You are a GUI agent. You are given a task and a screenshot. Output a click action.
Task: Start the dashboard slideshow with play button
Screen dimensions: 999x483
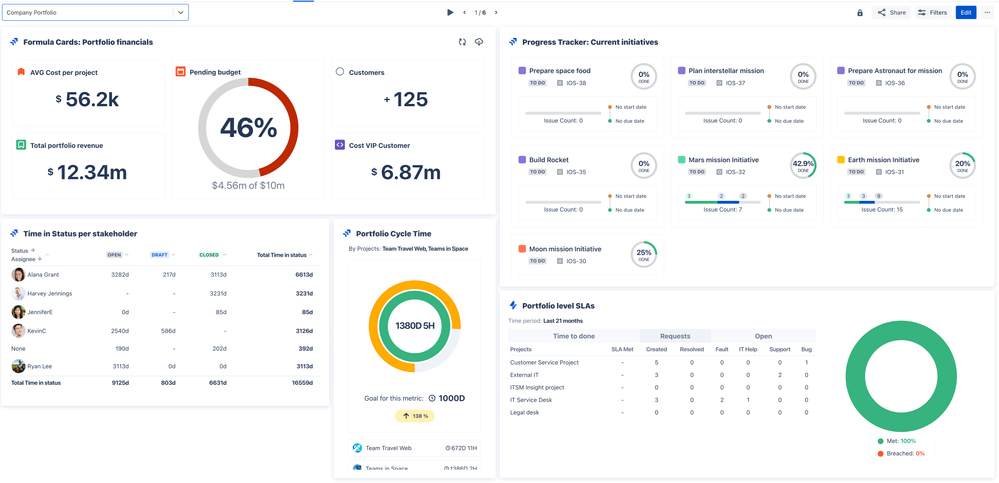pyautogui.click(x=450, y=13)
